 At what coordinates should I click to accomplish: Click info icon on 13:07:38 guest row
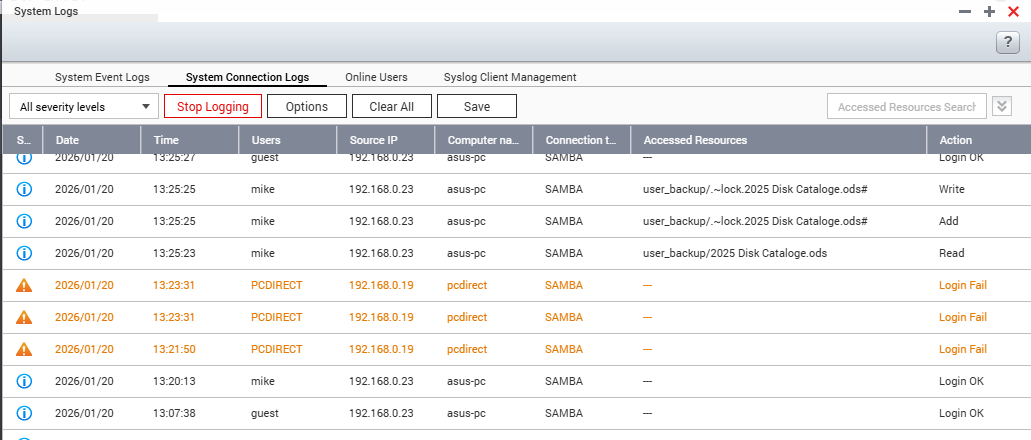click(x=25, y=413)
